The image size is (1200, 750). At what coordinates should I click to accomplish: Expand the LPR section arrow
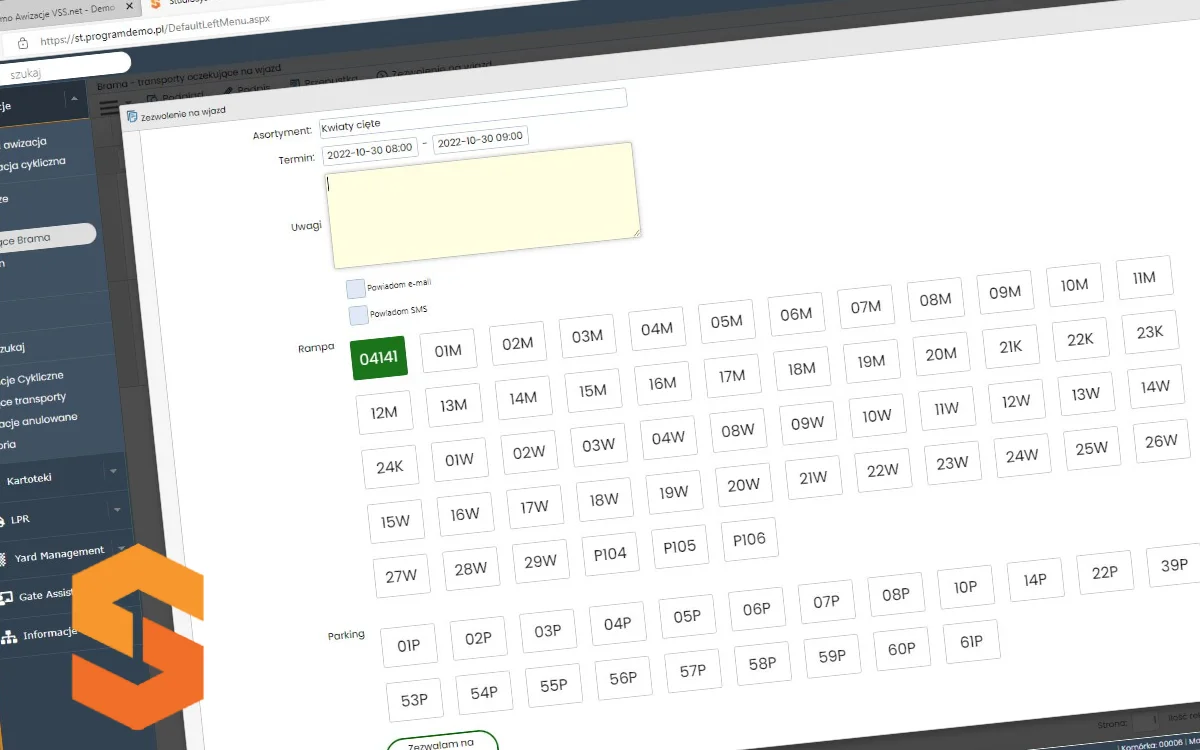tap(117, 510)
